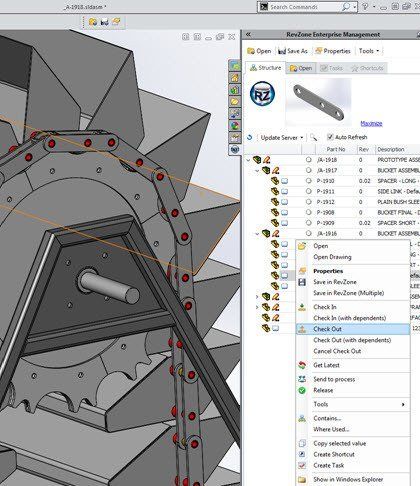420x486 pixels.
Task: Open the Update Server dropdown arrow
Action: [x=302, y=138]
